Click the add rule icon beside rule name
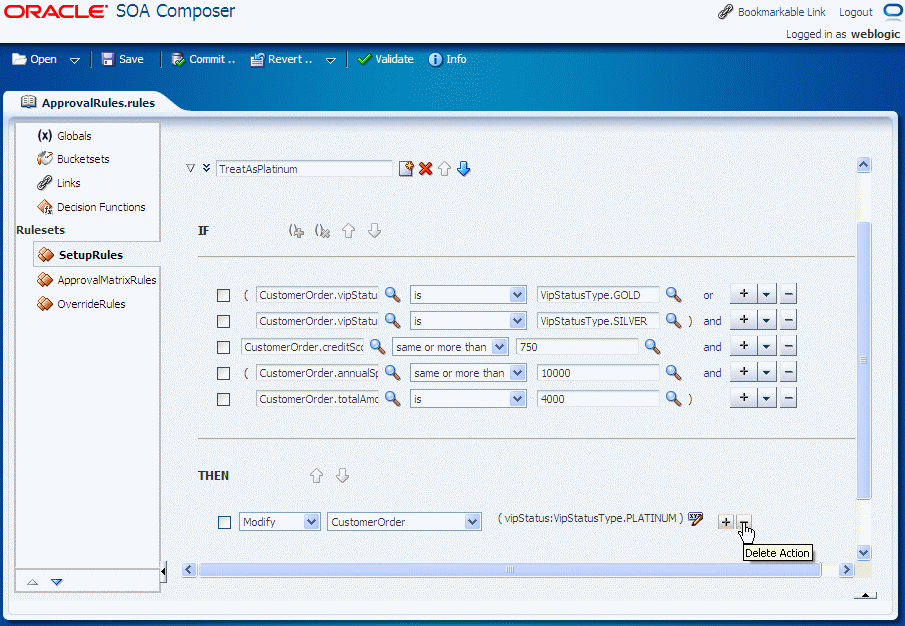Screen dimensions: 905x626 click(x=406, y=168)
